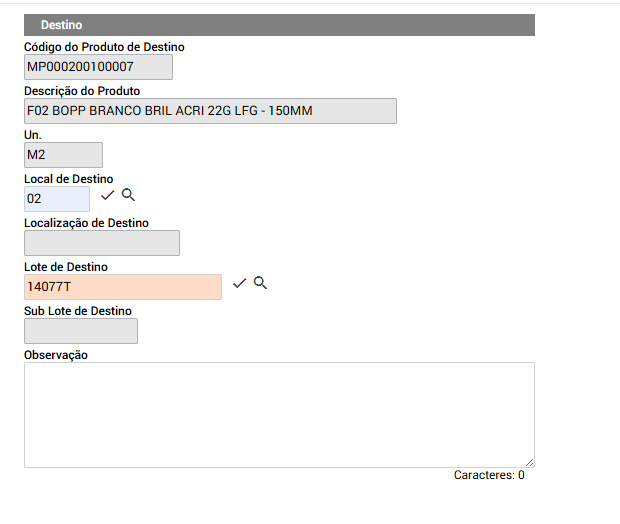Open the search magnifier beside Local de Destino
This screenshot has height=524, width=620.
(128, 195)
